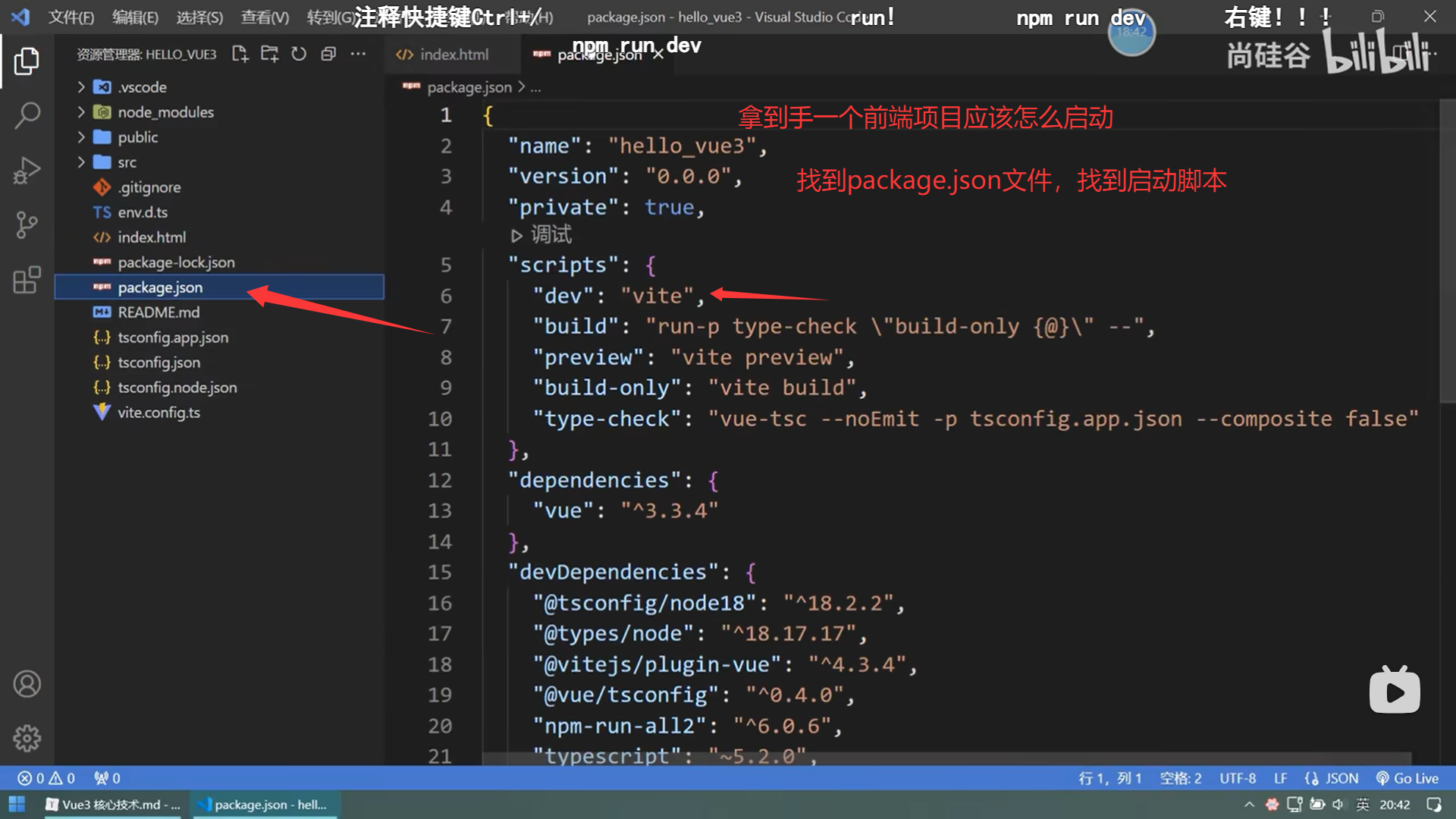Click New Folder icon in explorer header

pos(269,54)
